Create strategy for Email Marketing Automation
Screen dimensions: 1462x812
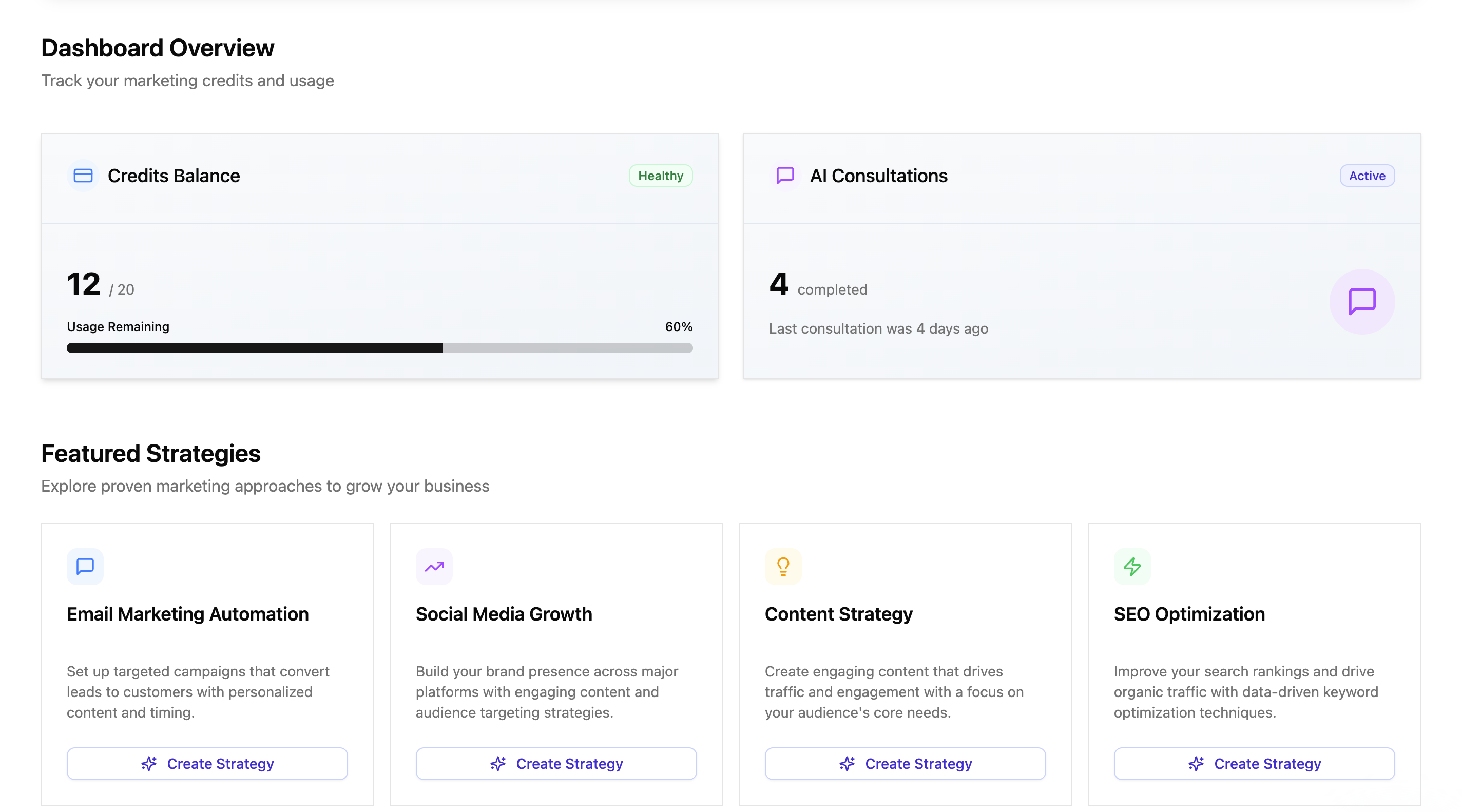(207, 763)
